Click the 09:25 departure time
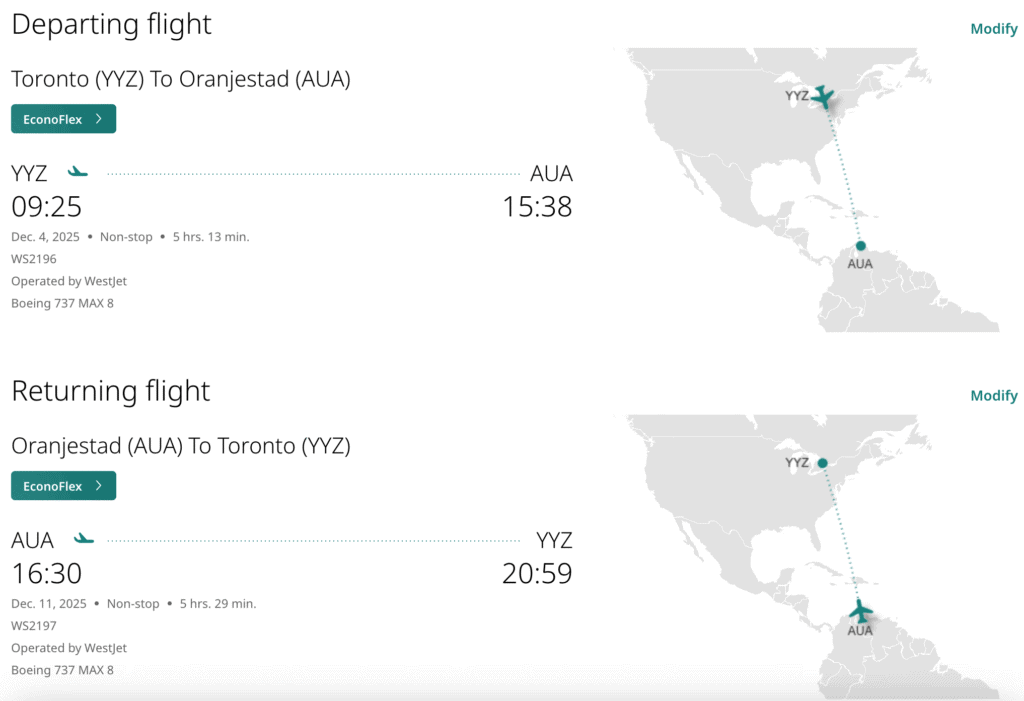 [x=46, y=207]
